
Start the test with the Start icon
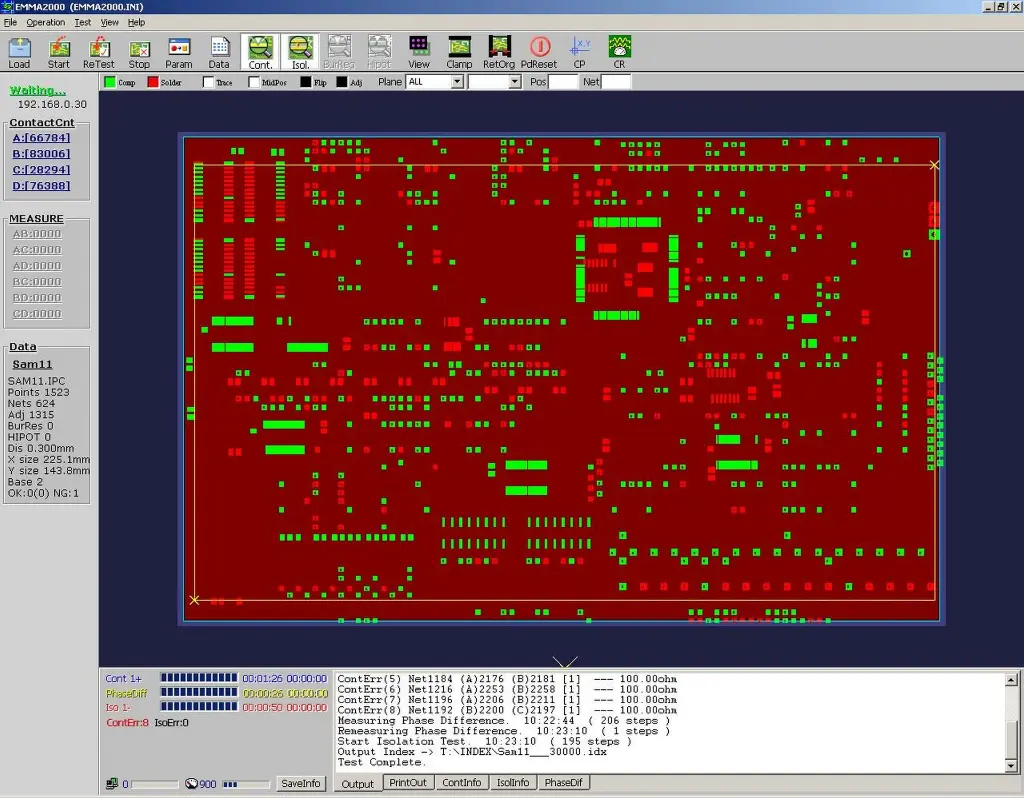[59, 51]
